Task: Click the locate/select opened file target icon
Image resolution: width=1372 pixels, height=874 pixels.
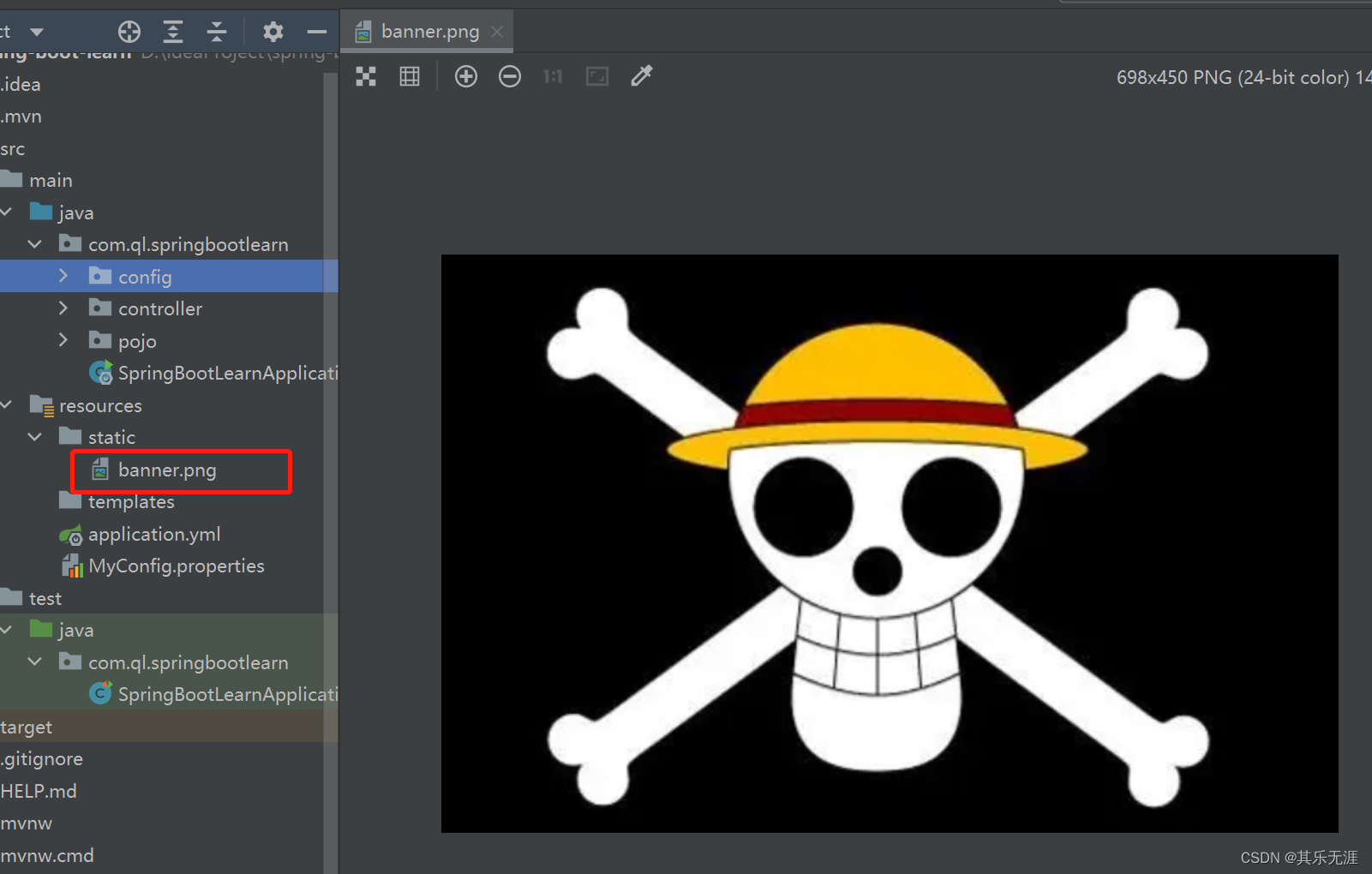Action: click(129, 32)
